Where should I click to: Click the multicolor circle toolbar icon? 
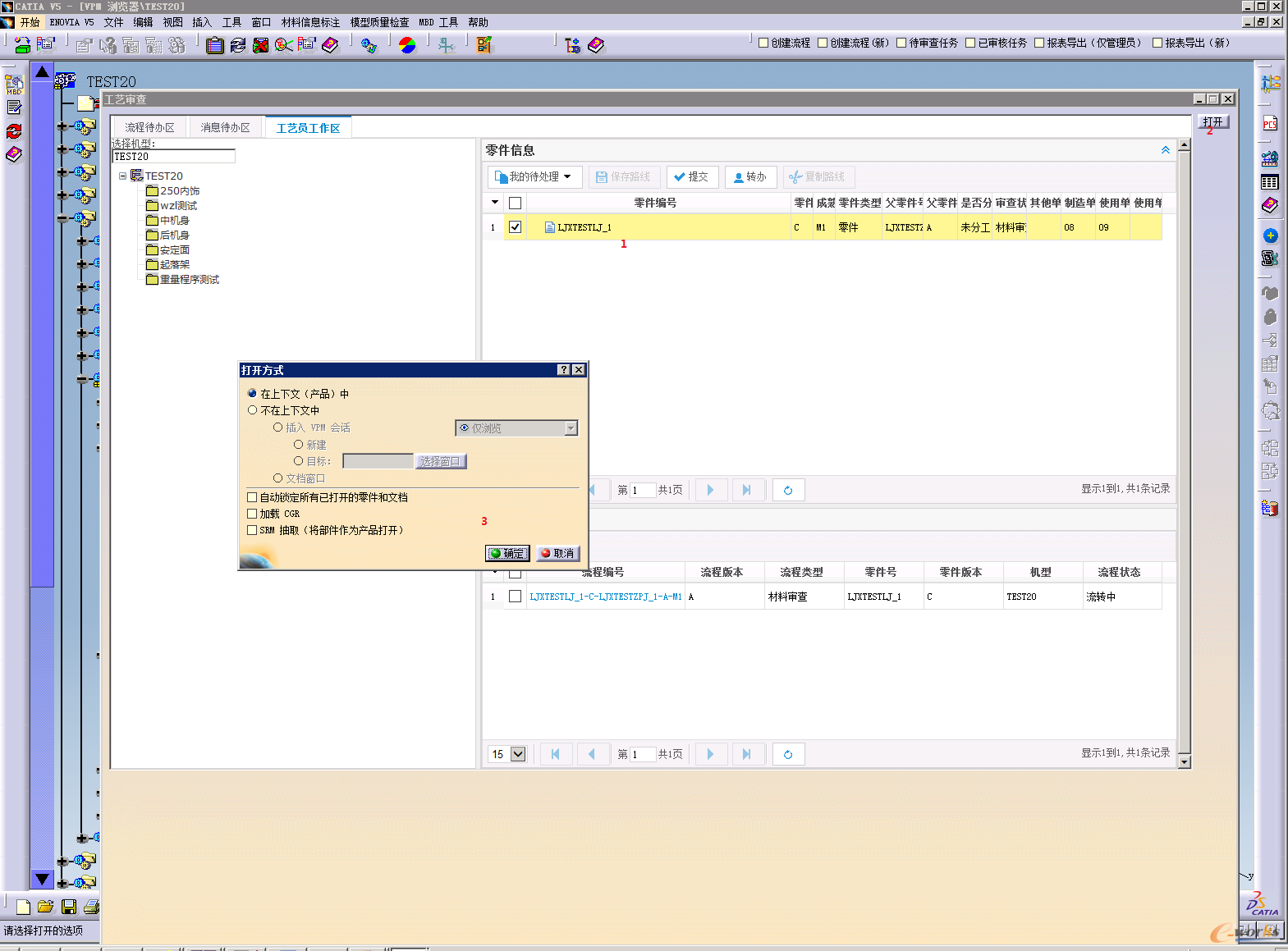pos(407,45)
